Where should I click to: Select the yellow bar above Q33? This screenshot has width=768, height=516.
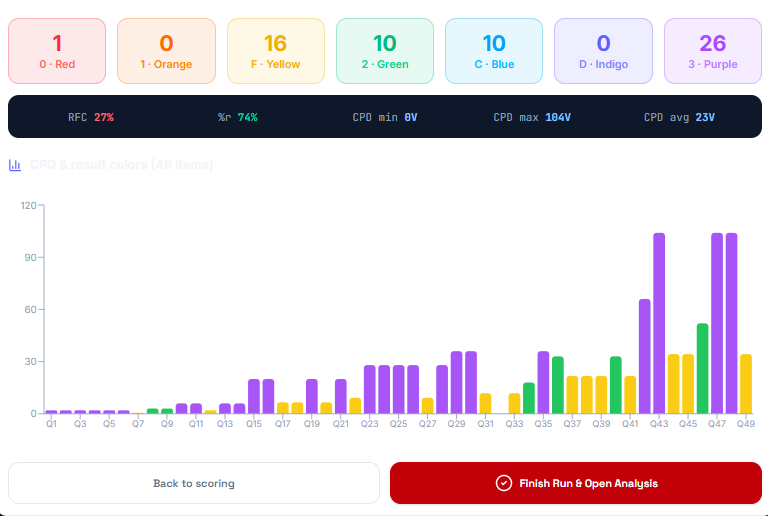click(x=514, y=403)
